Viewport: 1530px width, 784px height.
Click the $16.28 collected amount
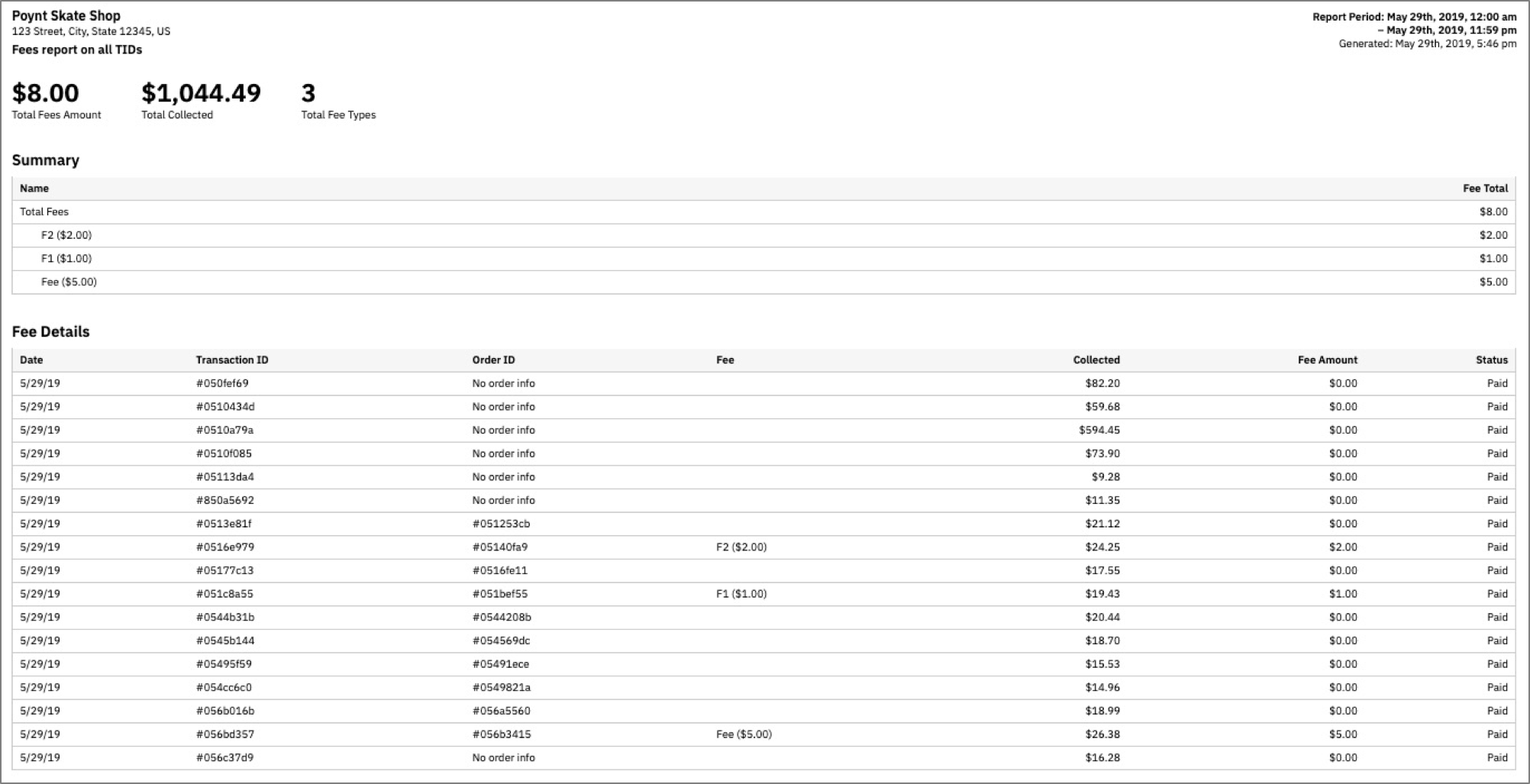point(1102,758)
